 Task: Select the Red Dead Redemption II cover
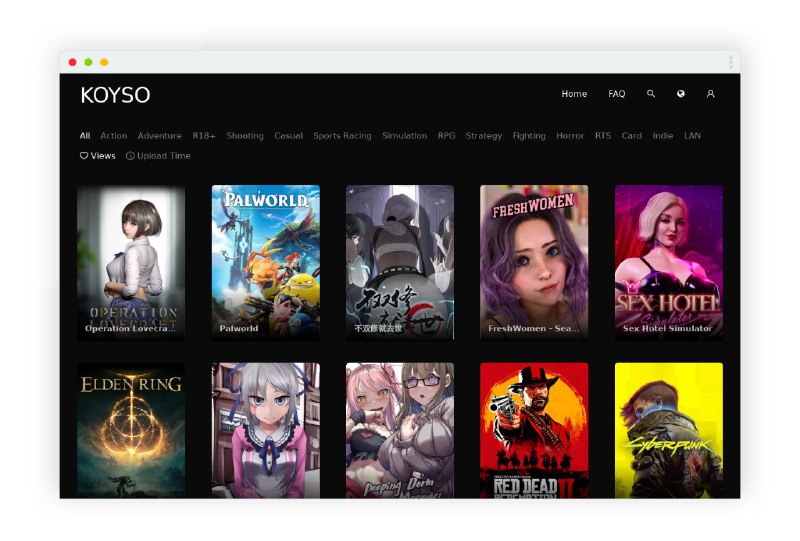click(x=534, y=430)
